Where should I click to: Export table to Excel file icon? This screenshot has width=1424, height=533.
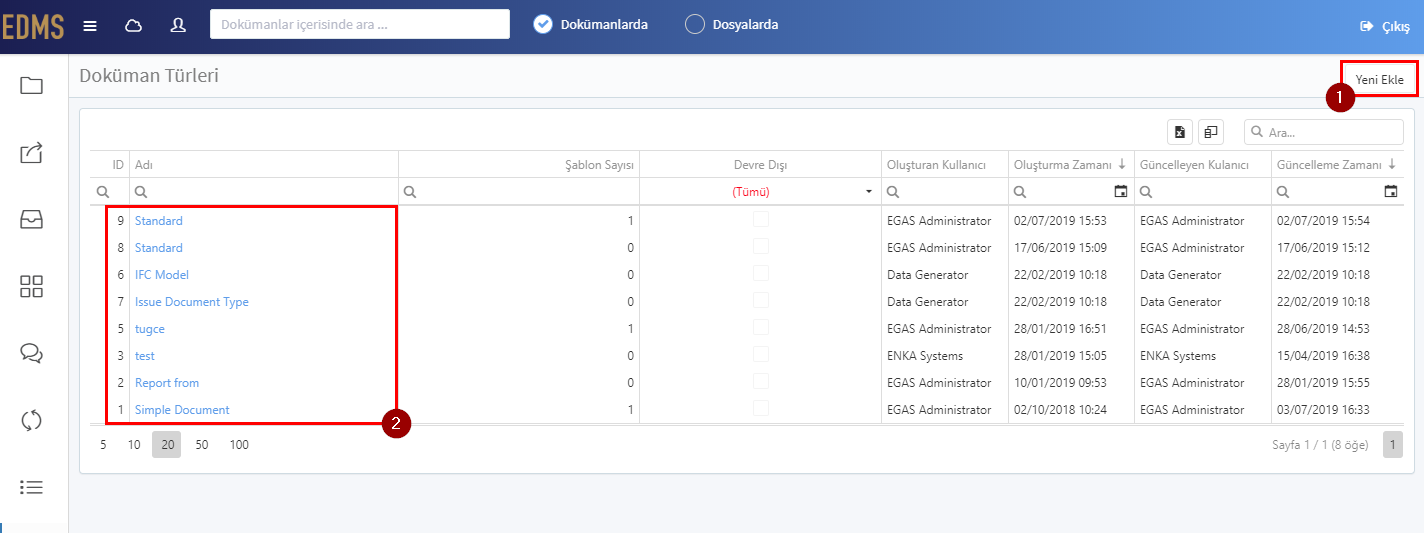pos(1180,132)
